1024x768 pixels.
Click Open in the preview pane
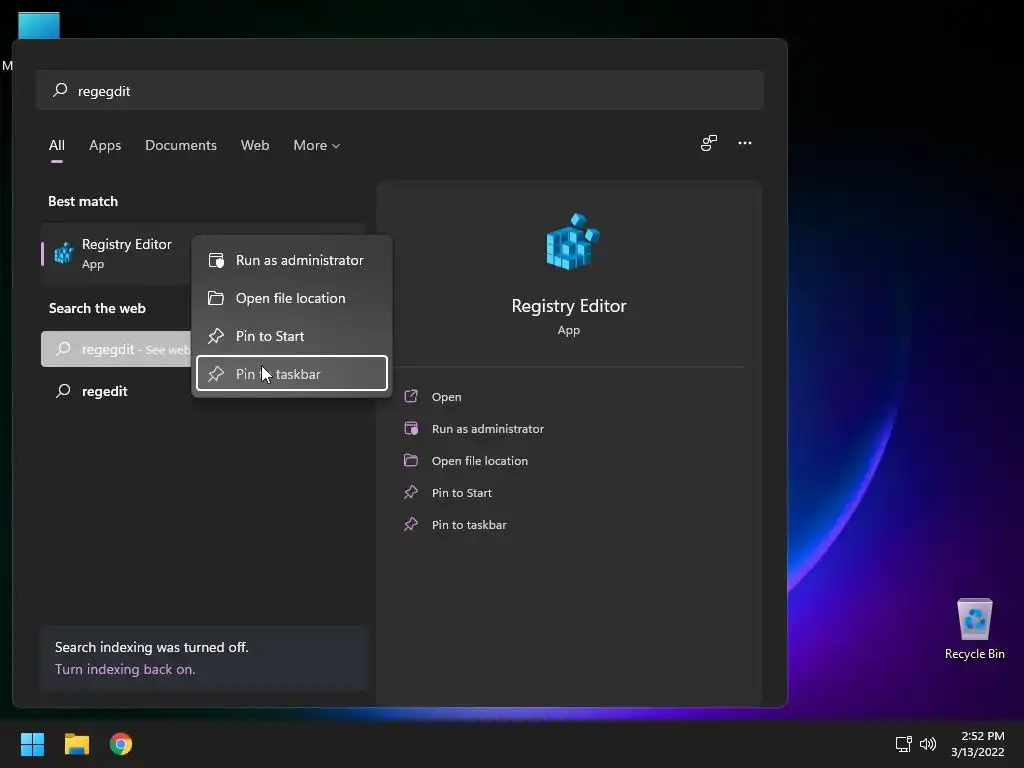coord(446,396)
